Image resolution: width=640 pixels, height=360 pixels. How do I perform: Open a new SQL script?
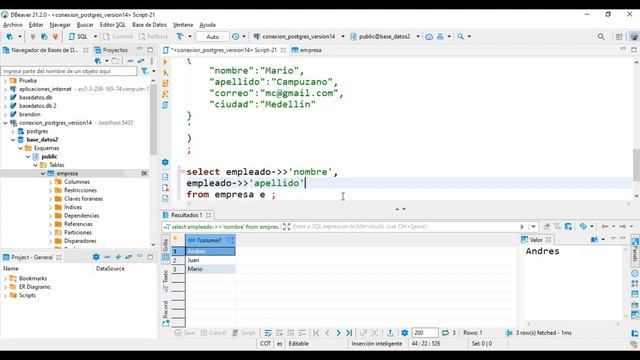(78, 37)
